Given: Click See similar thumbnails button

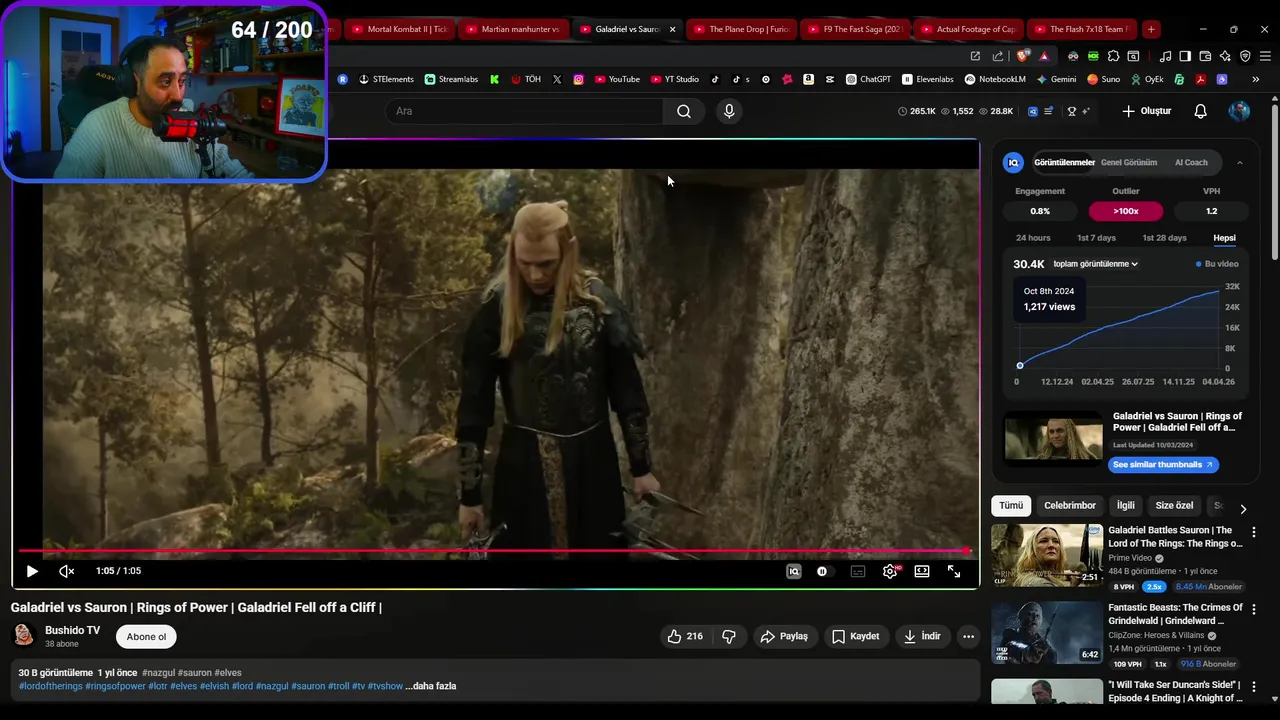Looking at the screenshot, I should [1163, 465].
